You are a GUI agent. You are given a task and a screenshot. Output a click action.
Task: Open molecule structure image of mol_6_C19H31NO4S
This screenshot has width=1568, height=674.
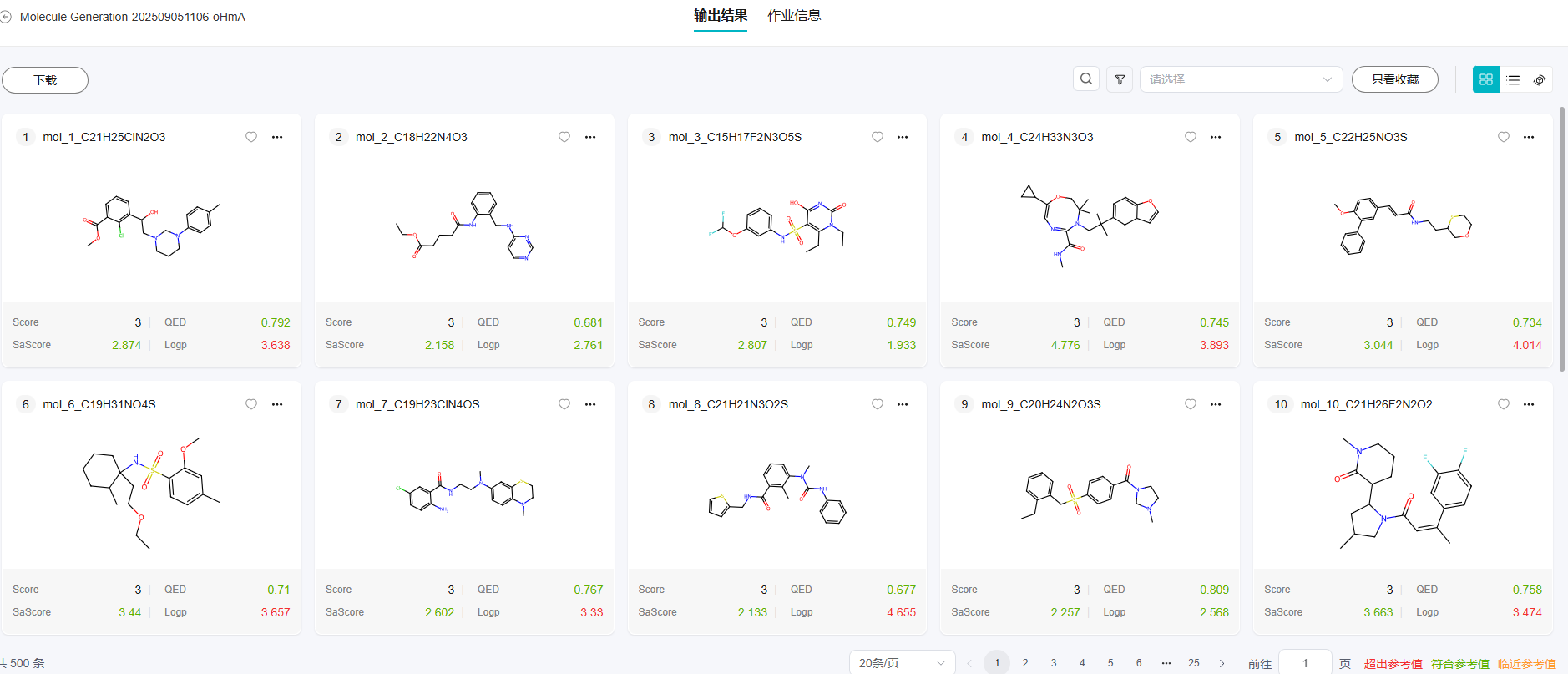151,493
